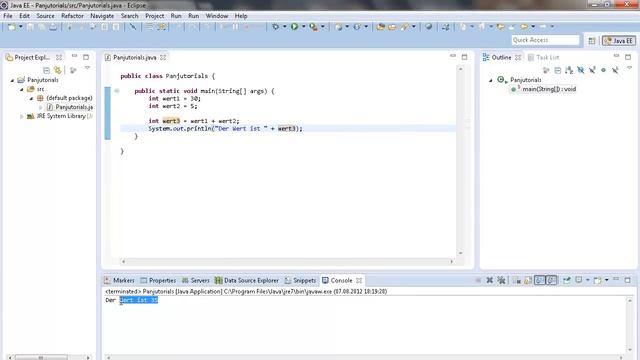Switch to the Snippets tab
Viewport: 640px width, 360px height.
[300, 280]
